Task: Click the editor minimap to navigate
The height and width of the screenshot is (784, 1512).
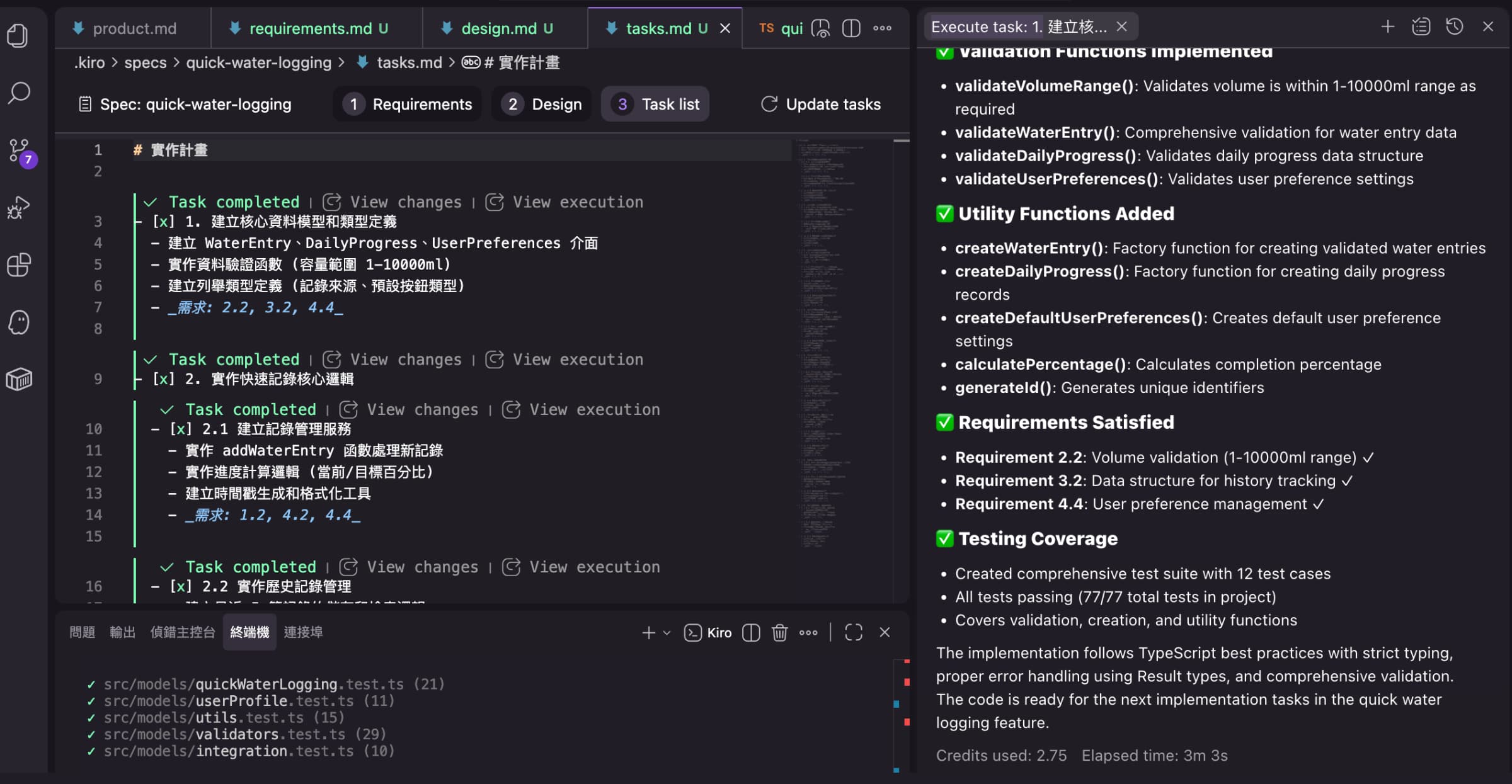Action: 838,315
